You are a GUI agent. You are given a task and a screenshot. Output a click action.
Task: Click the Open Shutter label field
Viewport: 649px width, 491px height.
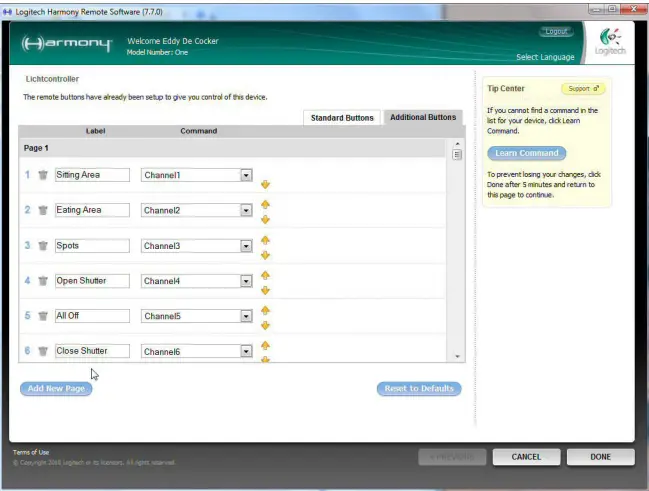coord(92,281)
